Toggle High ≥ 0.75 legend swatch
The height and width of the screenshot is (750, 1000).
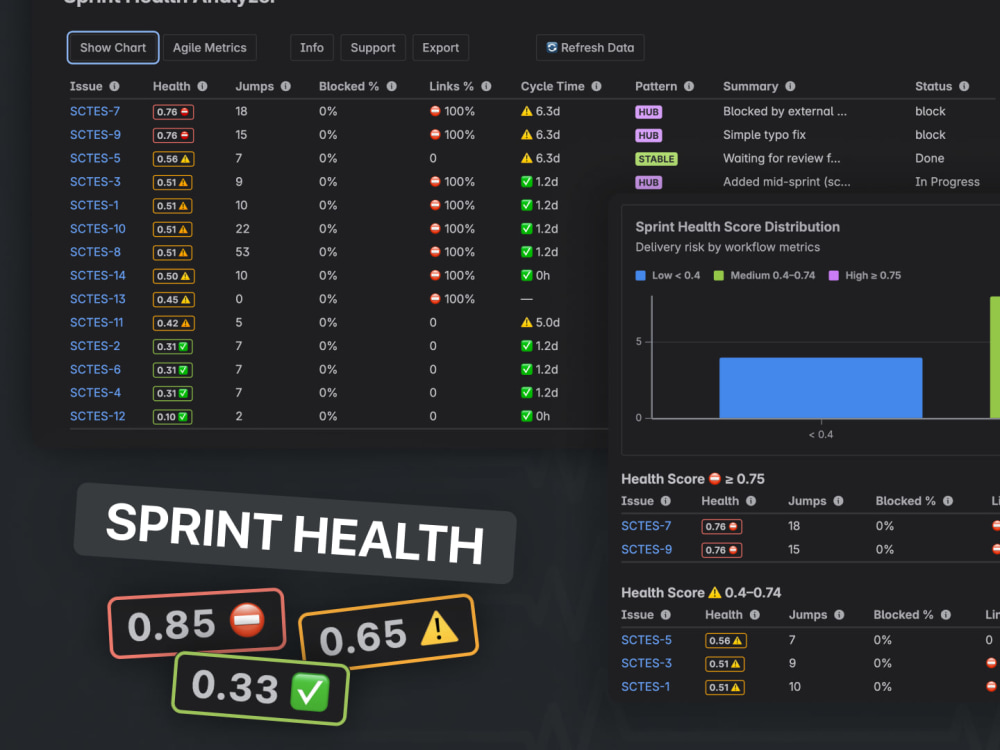click(833, 276)
